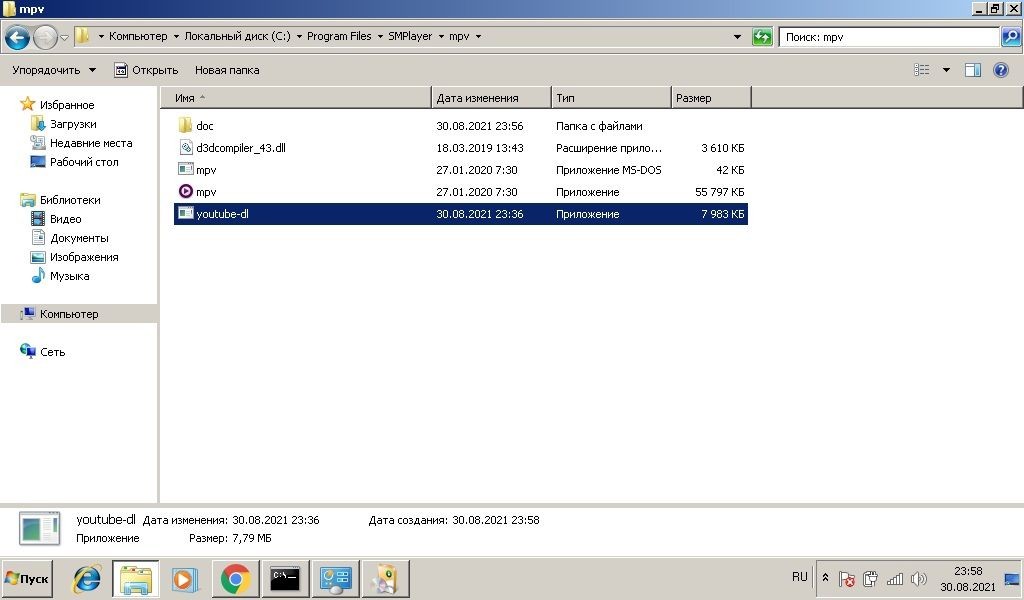Select the mpv MS-DOS application icon

click(185, 169)
